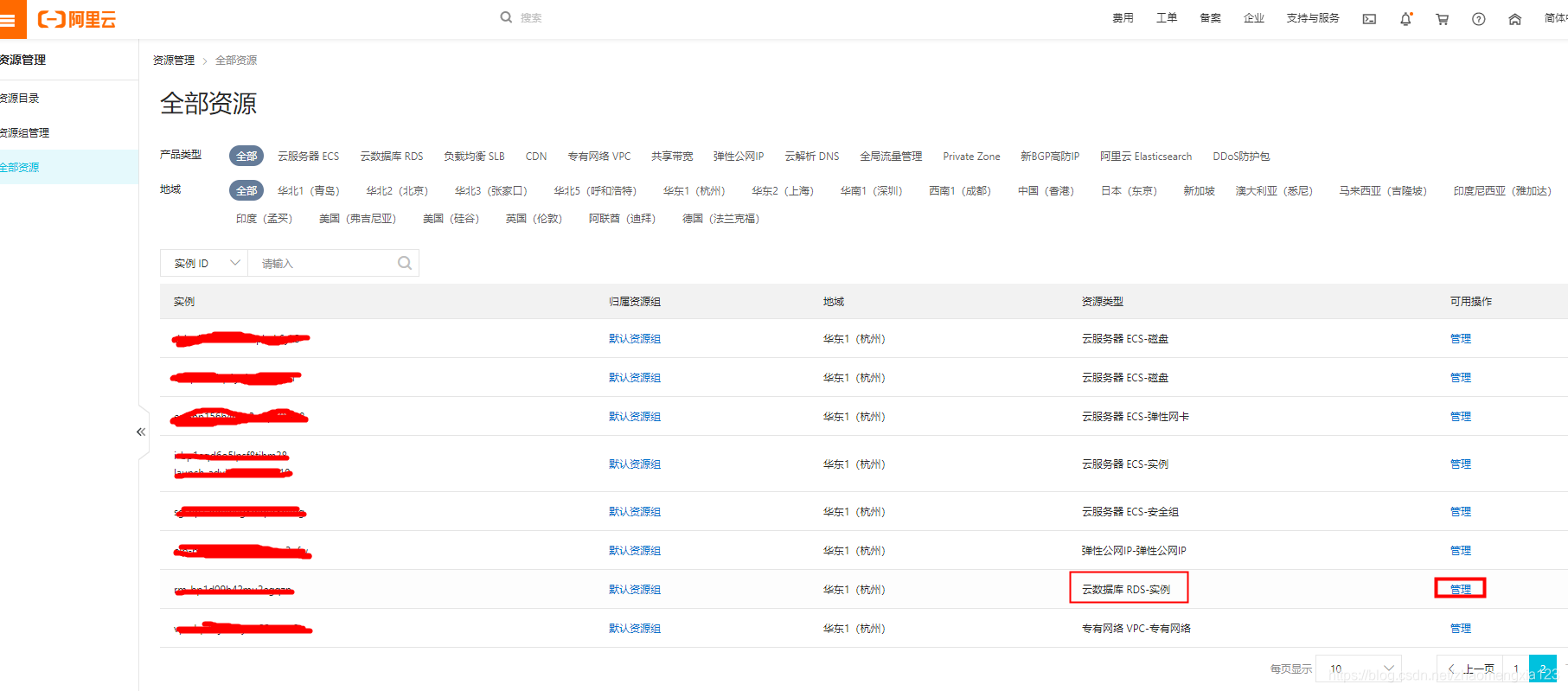Filter by 全局流量管理 product type
The image size is (1568, 691).
click(x=891, y=157)
